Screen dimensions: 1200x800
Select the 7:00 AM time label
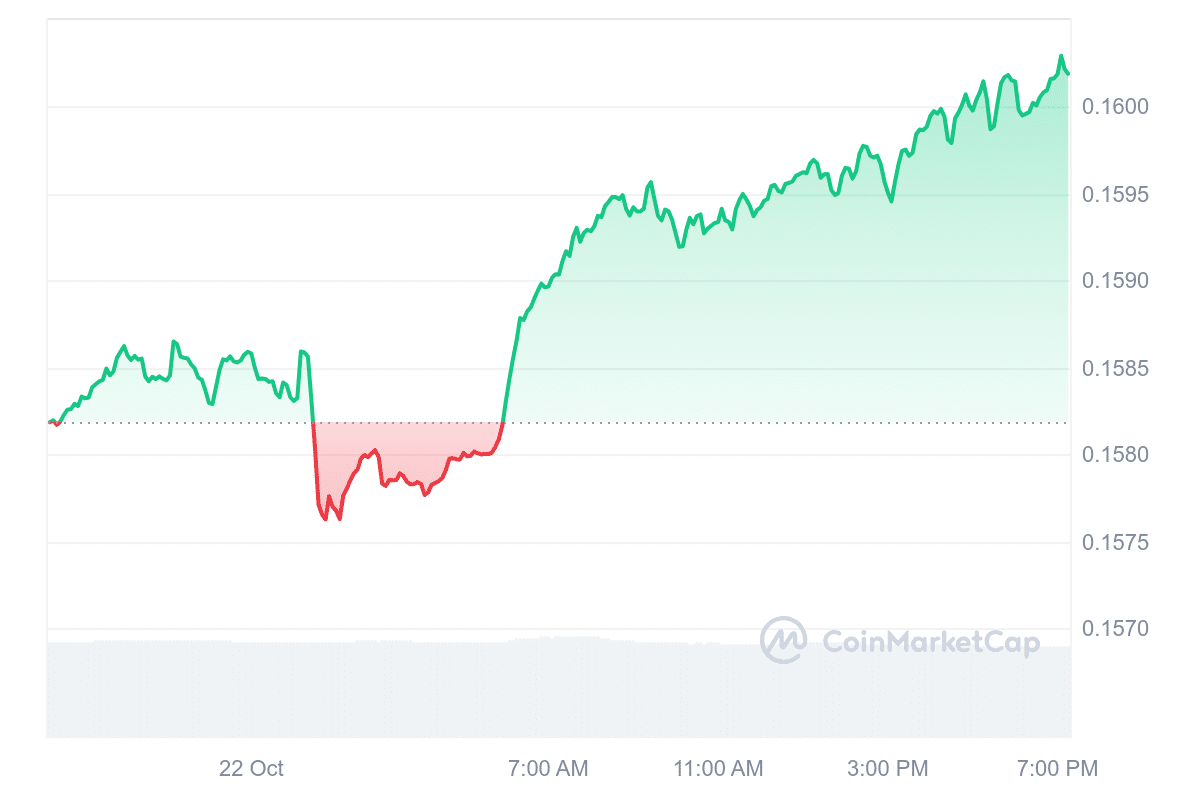(548, 769)
